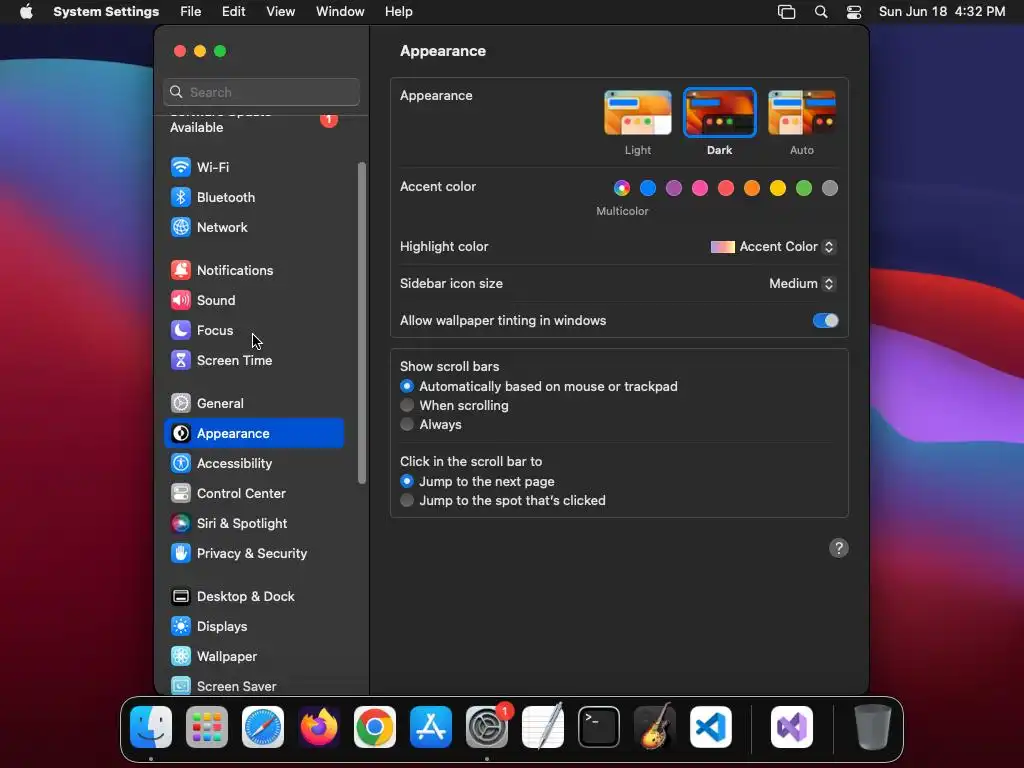Launch Visual Studio Code from the Dock
This screenshot has width=1024, height=768.
click(711, 727)
